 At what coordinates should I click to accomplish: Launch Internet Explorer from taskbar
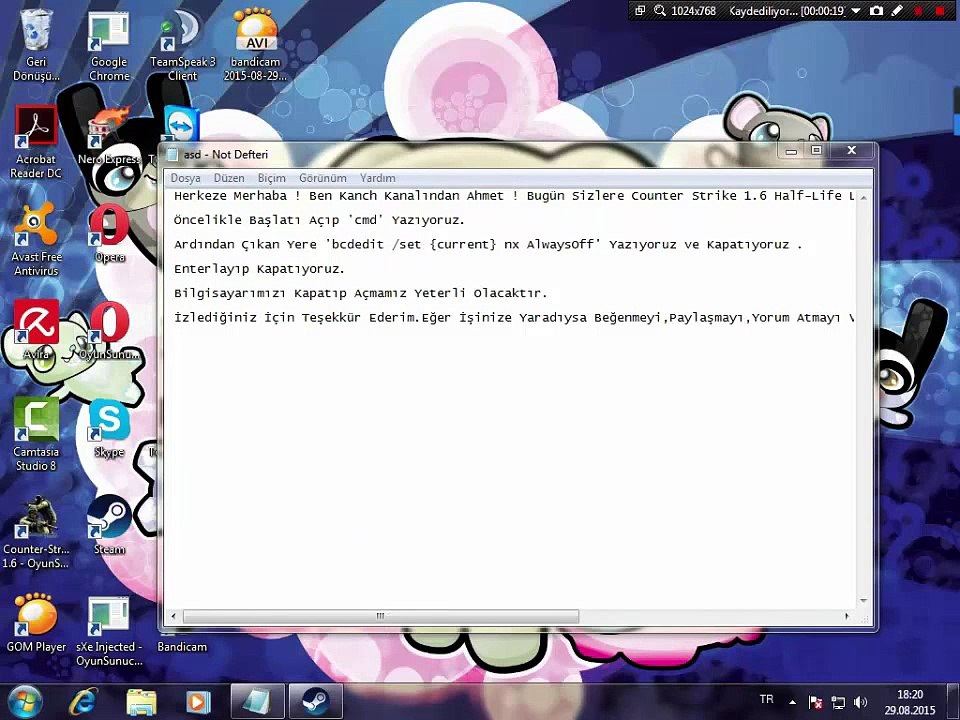pyautogui.click(x=83, y=702)
